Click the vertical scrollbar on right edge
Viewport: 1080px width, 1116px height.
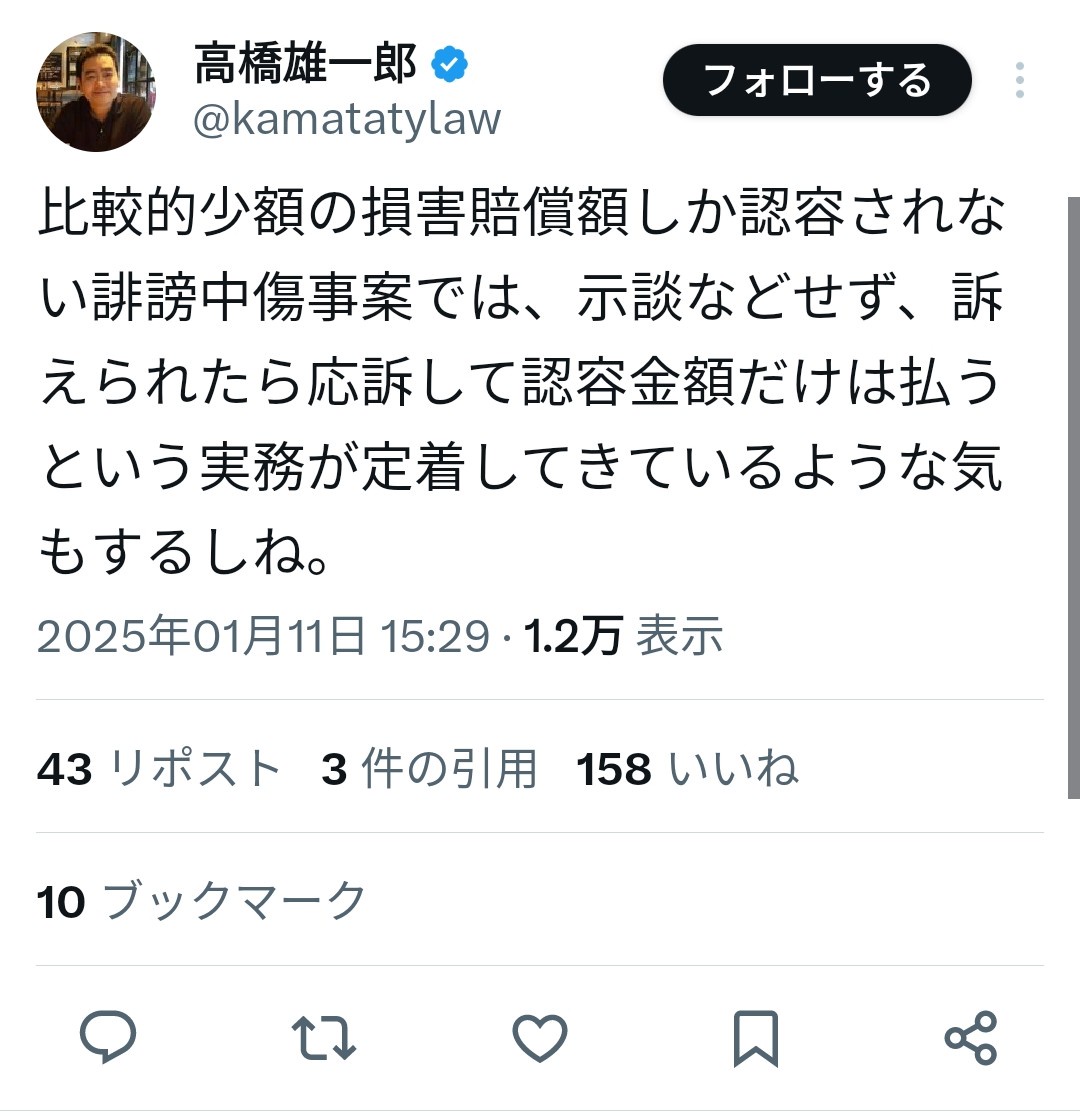tap(1074, 498)
